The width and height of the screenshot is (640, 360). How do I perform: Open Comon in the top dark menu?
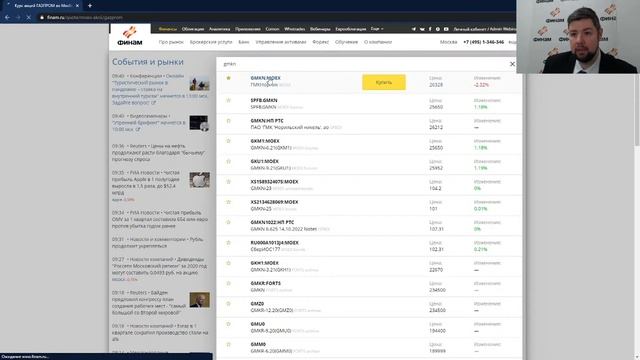(272, 29)
